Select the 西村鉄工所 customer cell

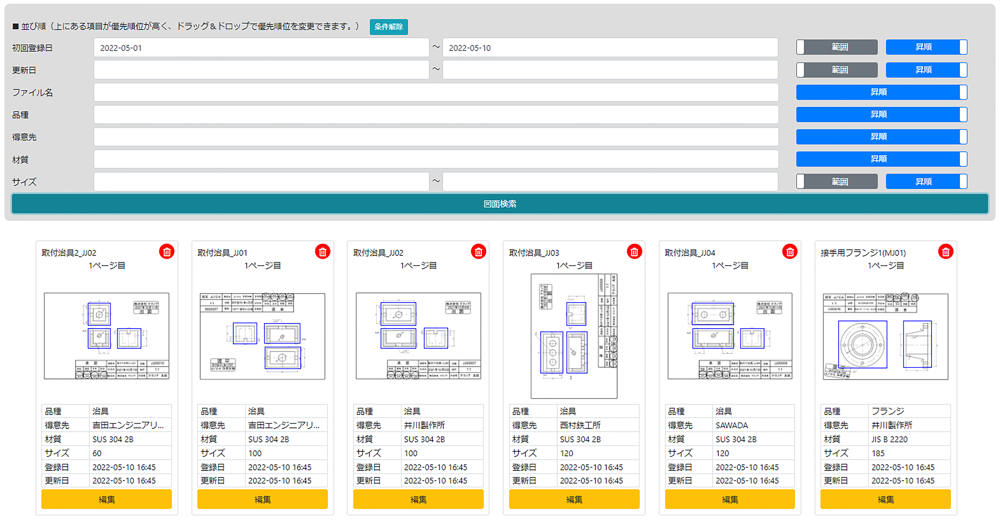click(598, 425)
